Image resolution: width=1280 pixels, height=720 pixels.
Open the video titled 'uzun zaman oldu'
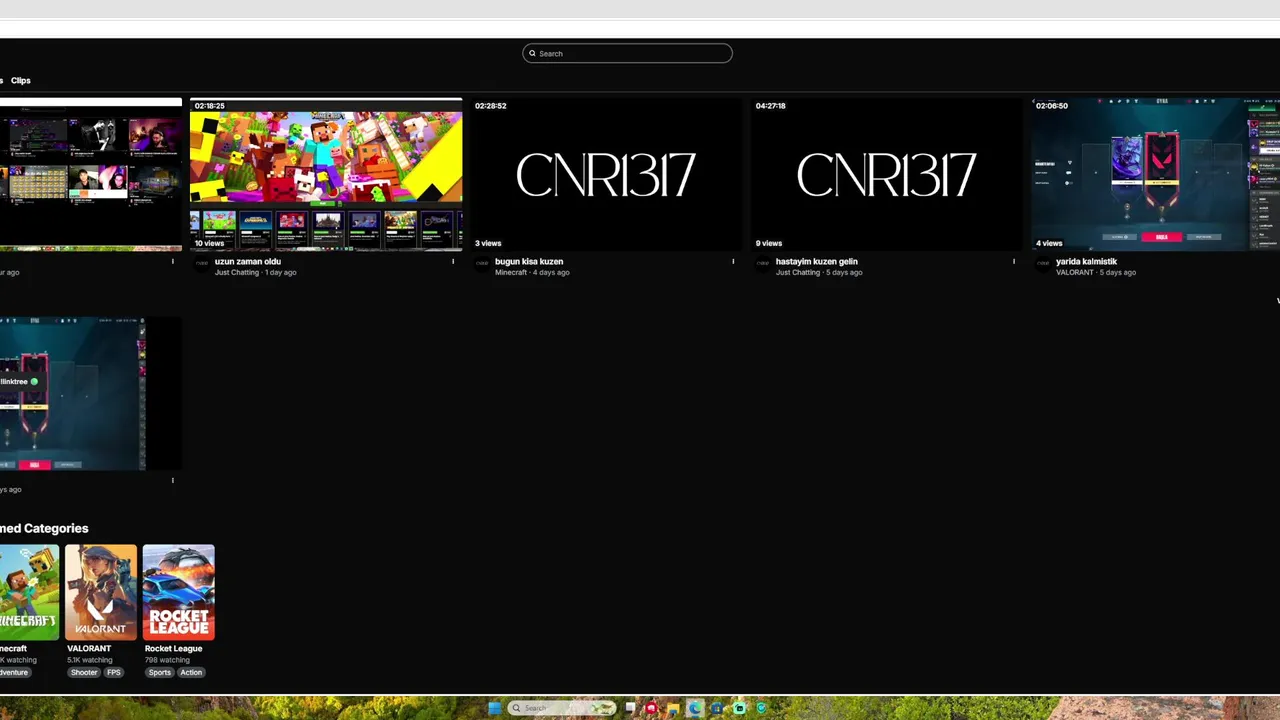247,262
